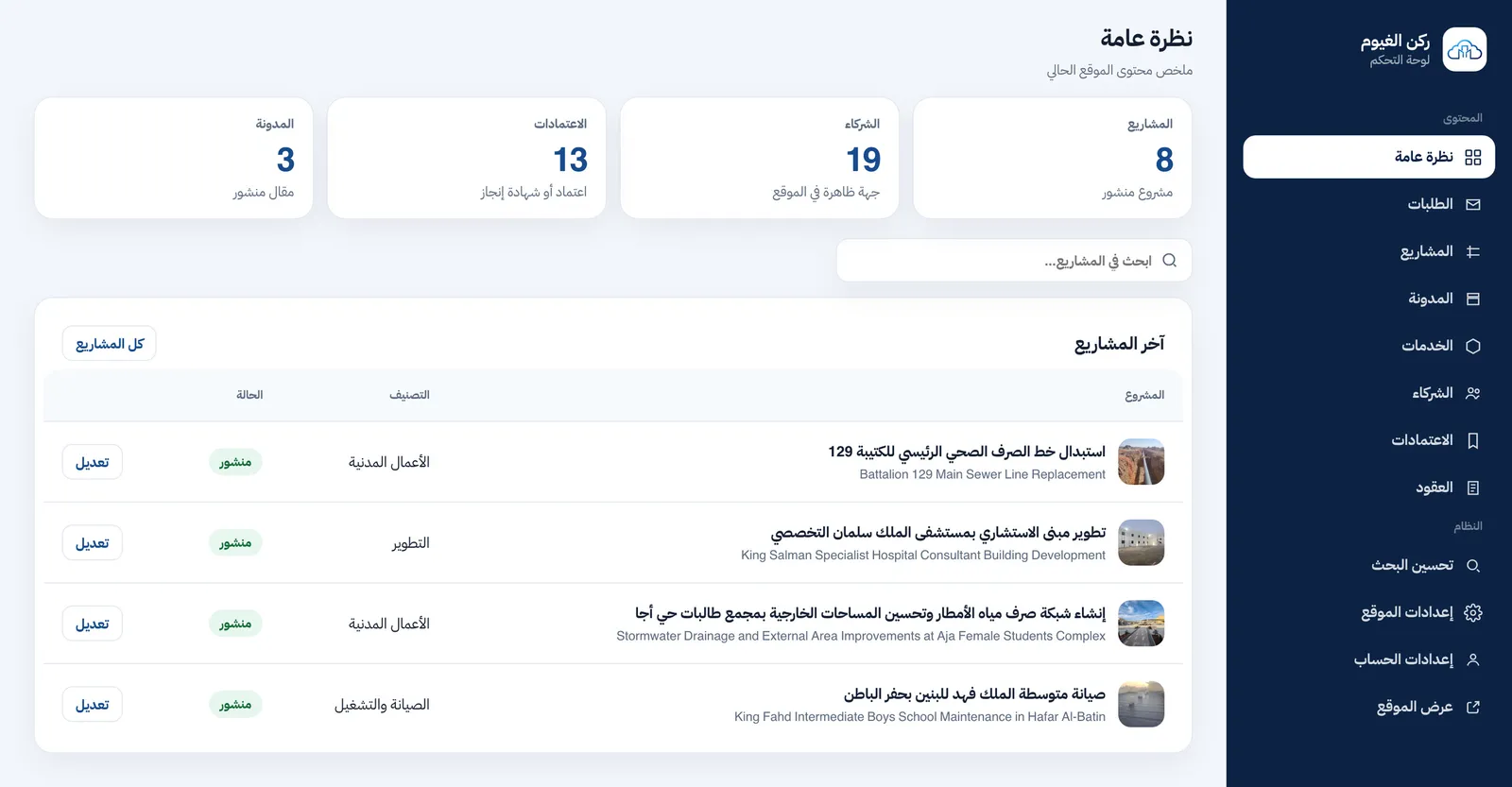Click the الاعتمادات stats card showing 13
The height and width of the screenshot is (787, 1512).
click(x=466, y=158)
